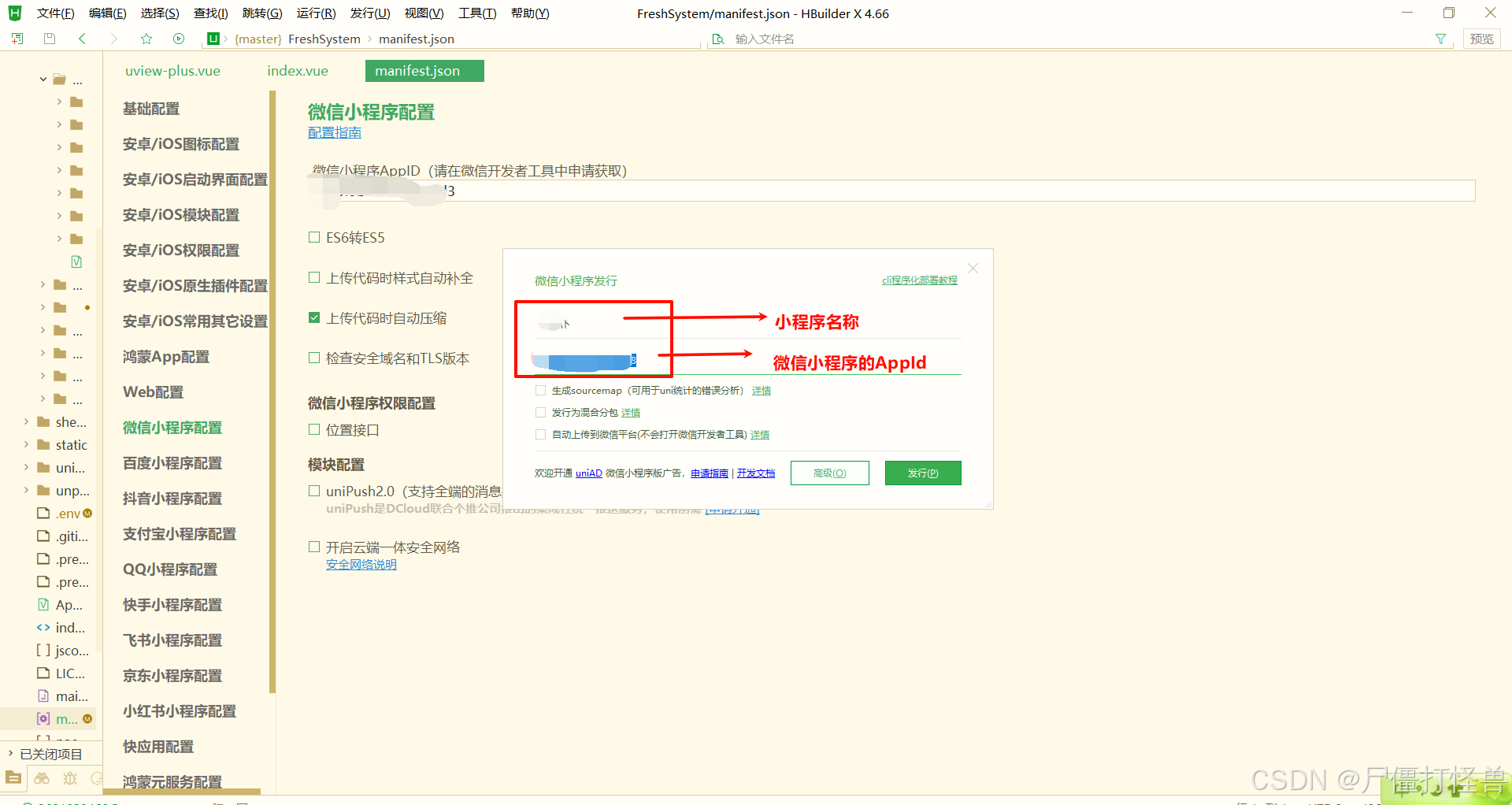Enable the 位置接口 permission checkbox
This screenshot has height=805, width=1512.
(314, 429)
